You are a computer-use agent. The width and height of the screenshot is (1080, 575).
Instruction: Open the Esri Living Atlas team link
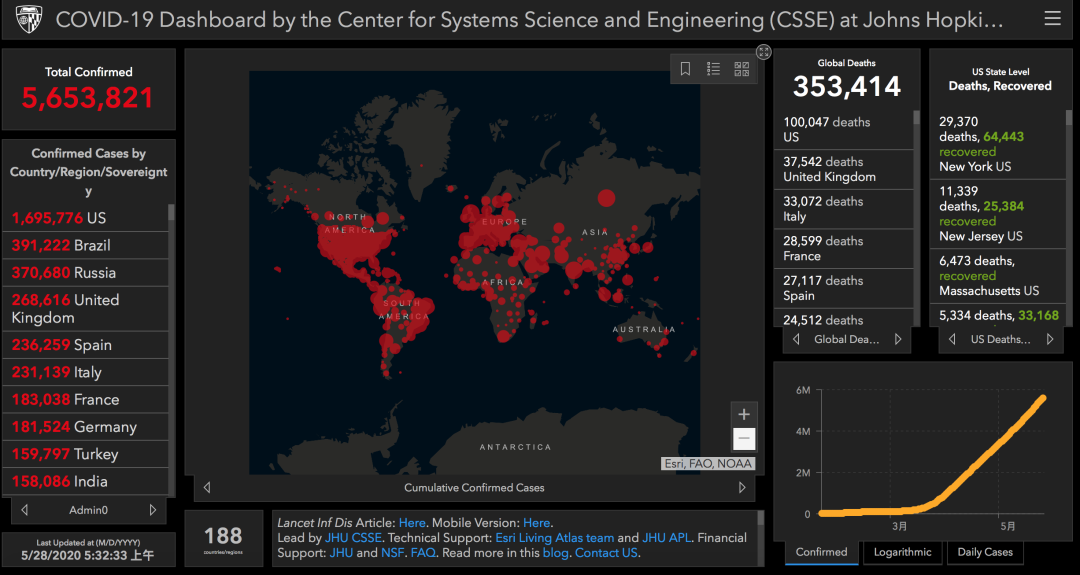(x=554, y=538)
